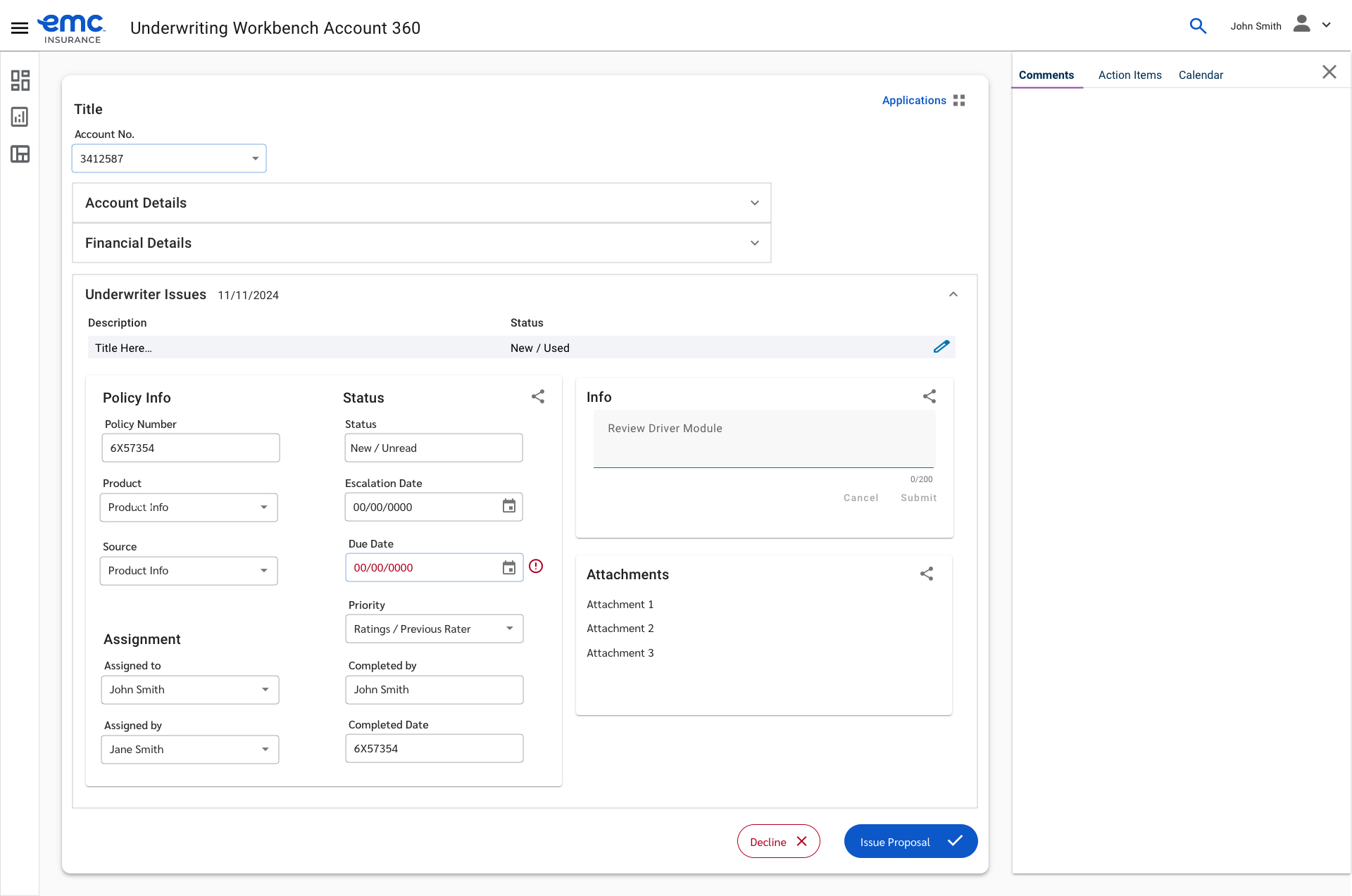The image size is (1352, 896).
Task: Click share icon in the Info card
Action: [x=929, y=396]
